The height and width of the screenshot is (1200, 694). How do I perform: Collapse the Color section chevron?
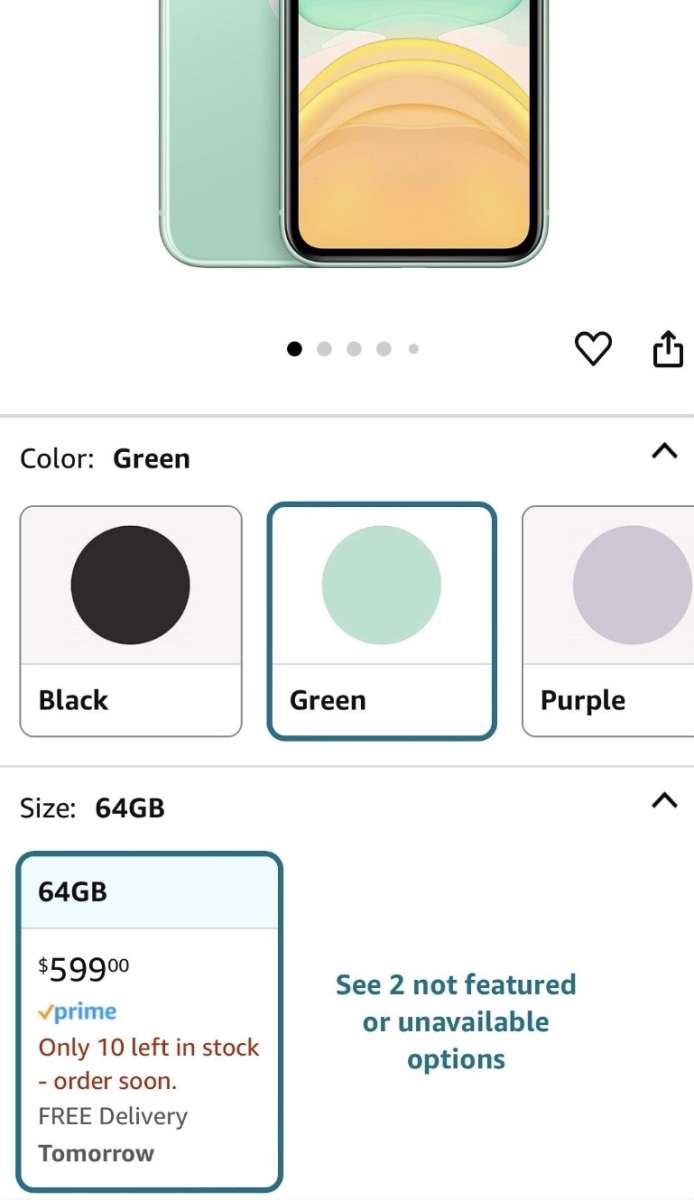pos(664,452)
